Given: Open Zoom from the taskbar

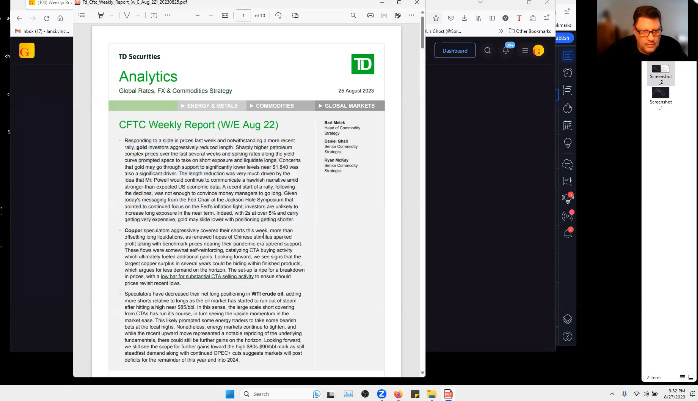Looking at the screenshot, I should click(381, 394).
